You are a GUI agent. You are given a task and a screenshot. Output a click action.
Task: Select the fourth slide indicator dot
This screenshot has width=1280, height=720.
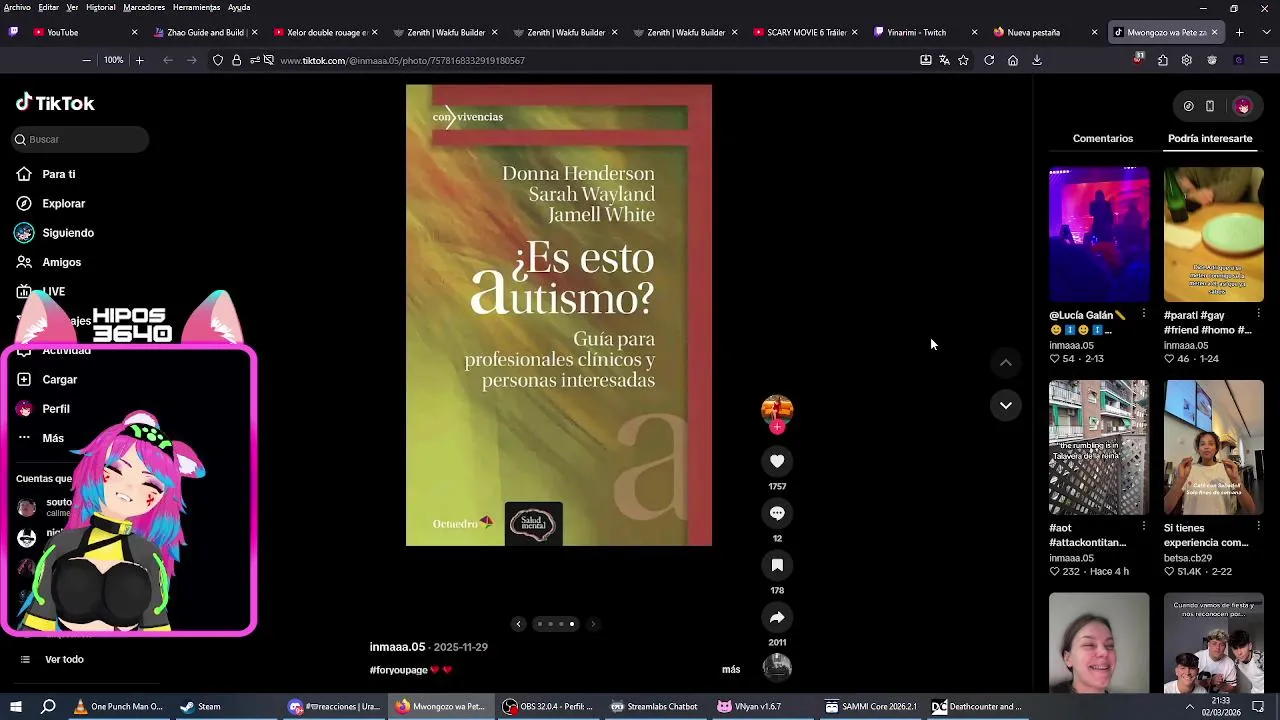click(572, 624)
